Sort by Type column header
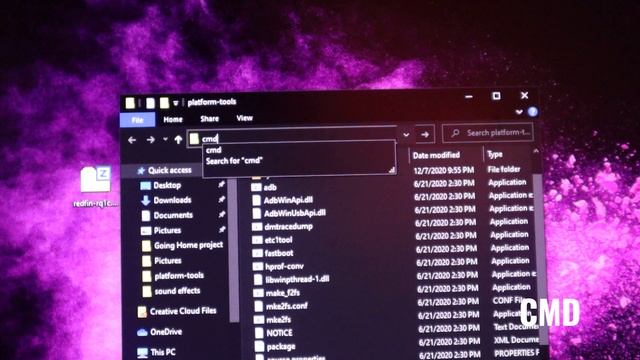This screenshot has width=640, height=360. point(495,155)
